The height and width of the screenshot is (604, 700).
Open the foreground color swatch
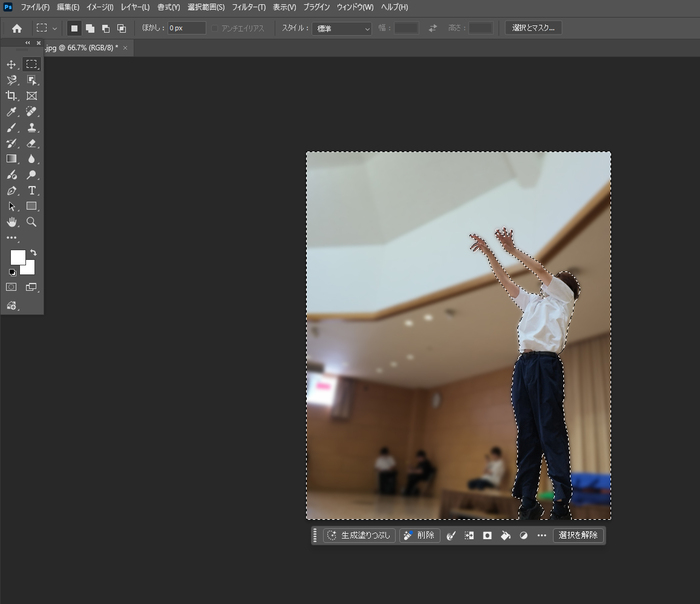[18, 257]
